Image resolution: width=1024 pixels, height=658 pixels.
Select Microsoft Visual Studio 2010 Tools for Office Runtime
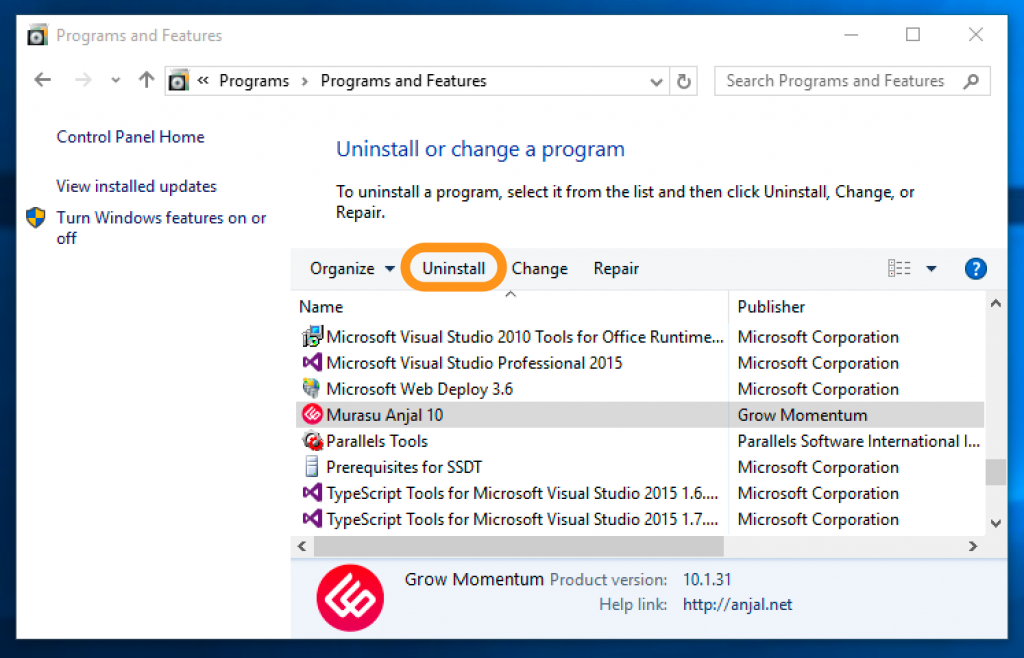click(x=640, y=337)
